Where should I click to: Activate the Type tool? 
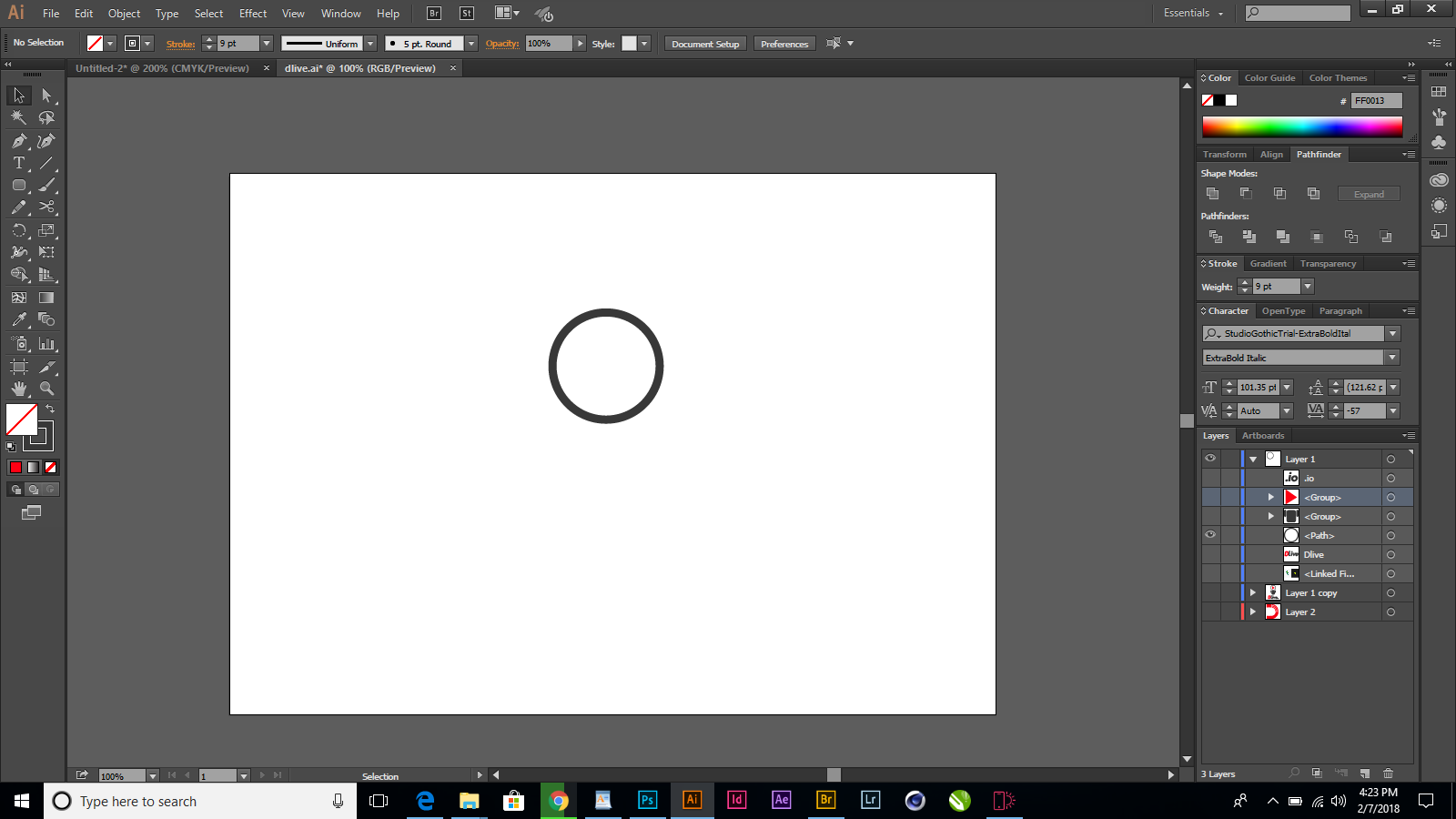coord(18,164)
